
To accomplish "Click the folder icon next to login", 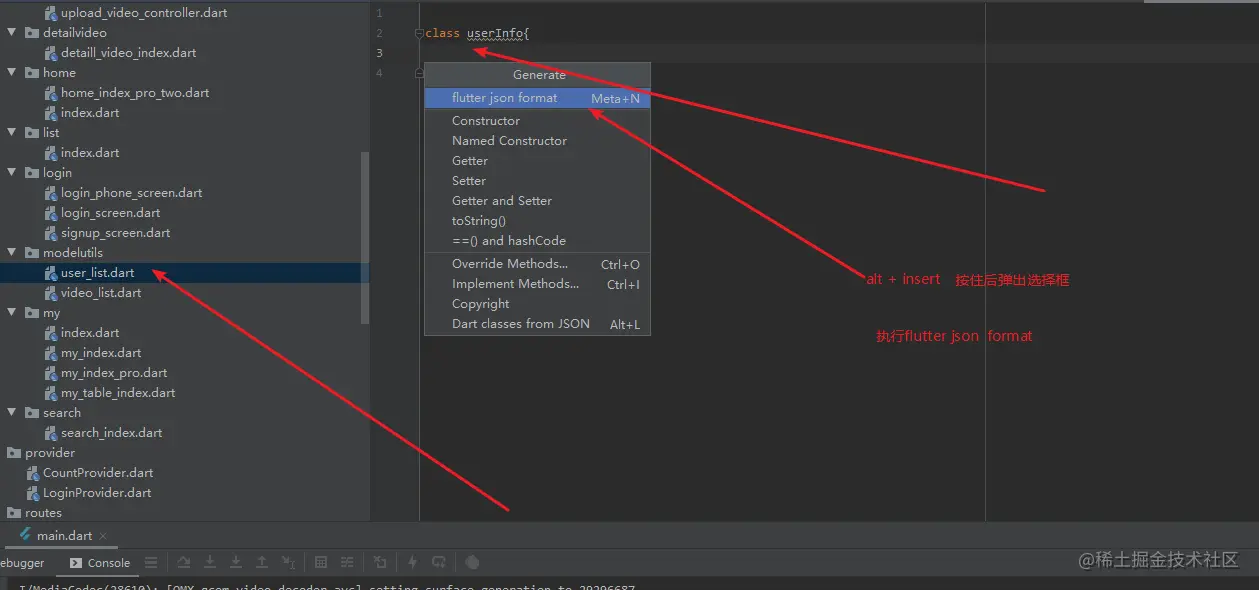I will (x=32, y=173).
